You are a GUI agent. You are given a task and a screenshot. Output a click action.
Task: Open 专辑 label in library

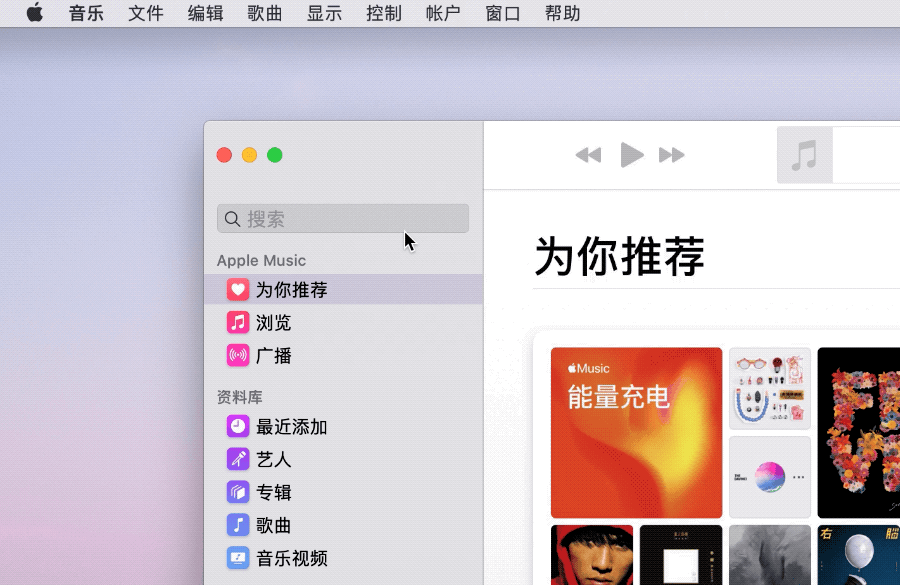coord(274,493)
